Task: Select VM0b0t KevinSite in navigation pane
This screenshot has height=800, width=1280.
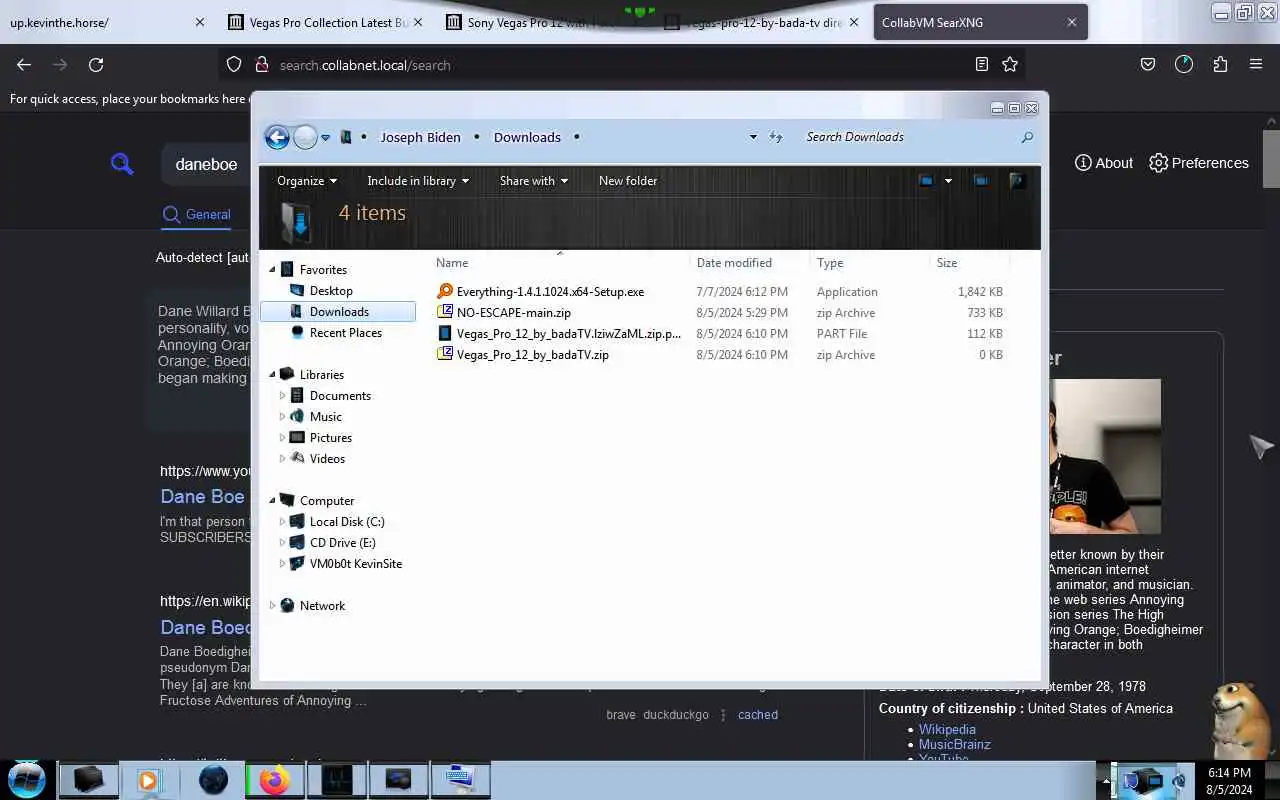Action: click(356, 564)
